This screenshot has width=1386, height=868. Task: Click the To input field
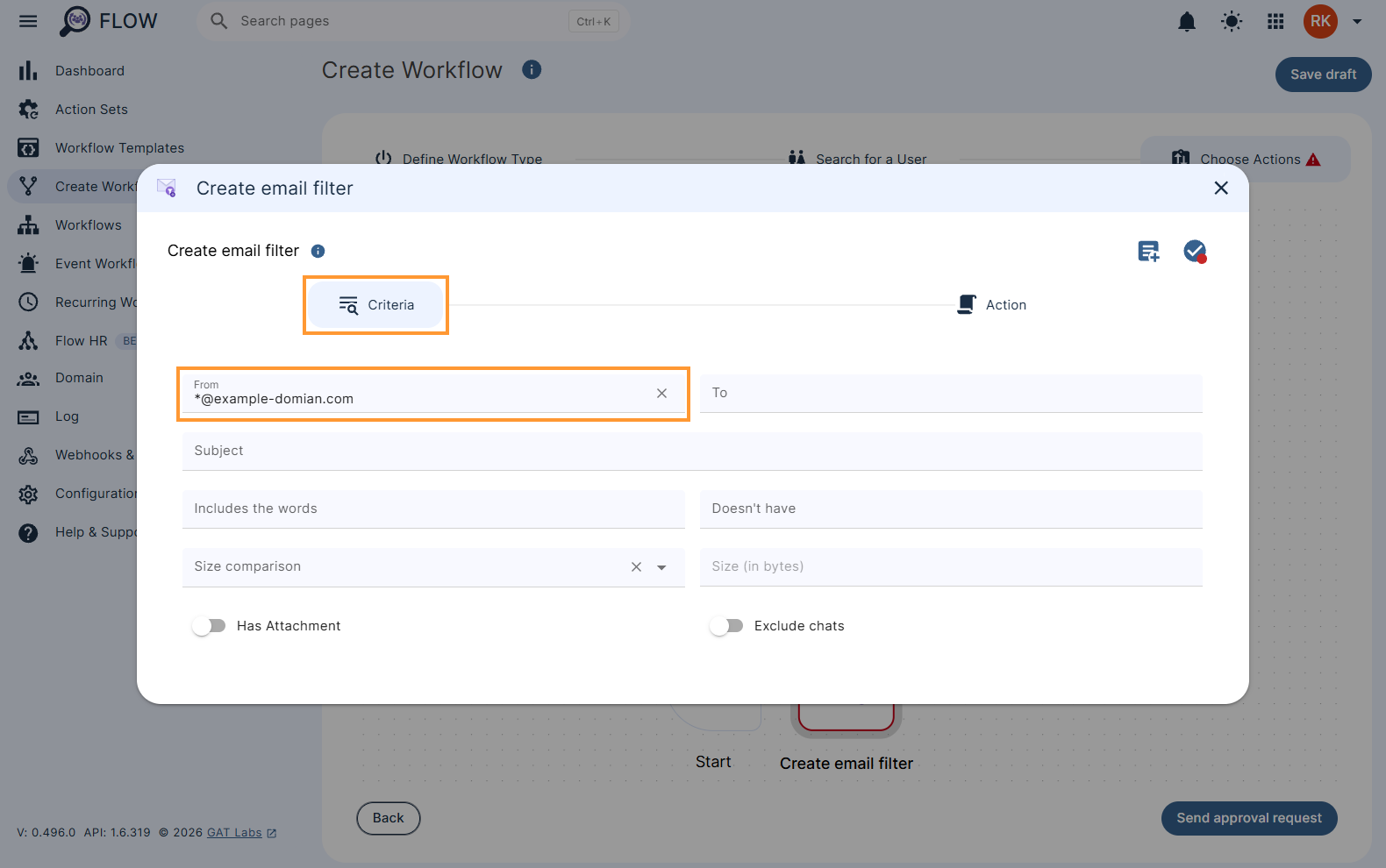click(951, 394)
